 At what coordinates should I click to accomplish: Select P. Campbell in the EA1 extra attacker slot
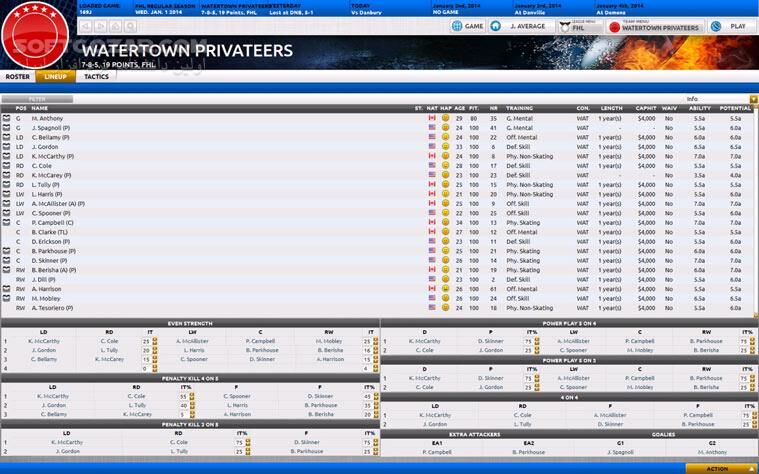[x=437, y=452]
